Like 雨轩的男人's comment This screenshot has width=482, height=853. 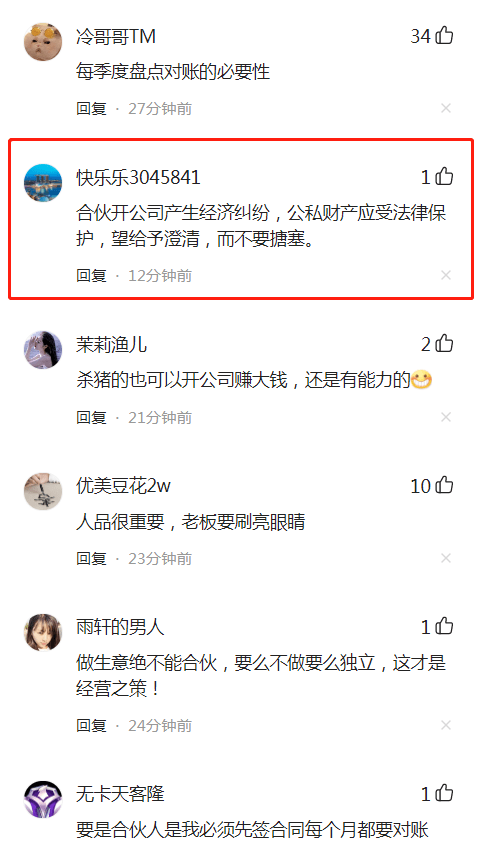point(444,626)
